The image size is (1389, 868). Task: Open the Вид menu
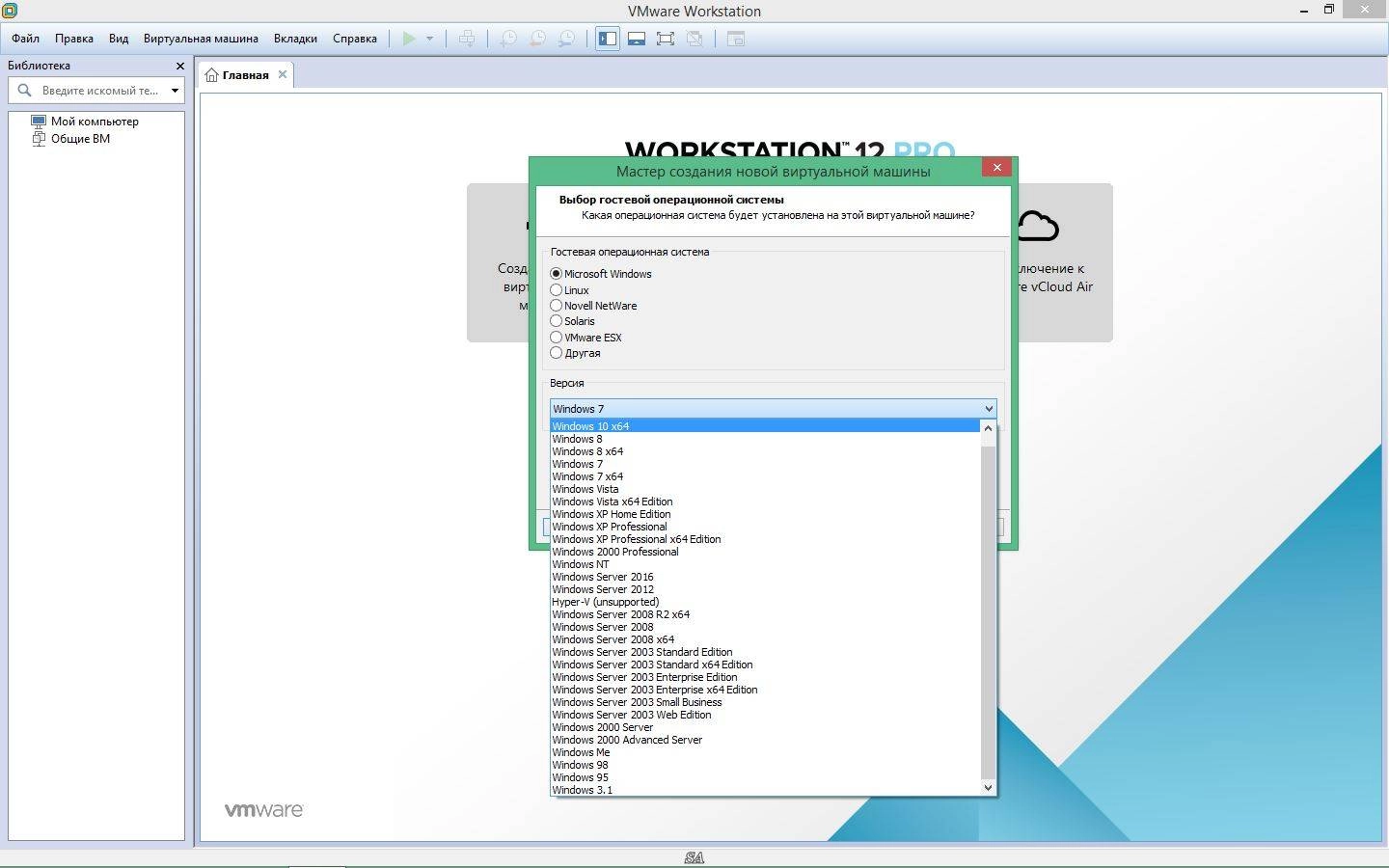119,39
